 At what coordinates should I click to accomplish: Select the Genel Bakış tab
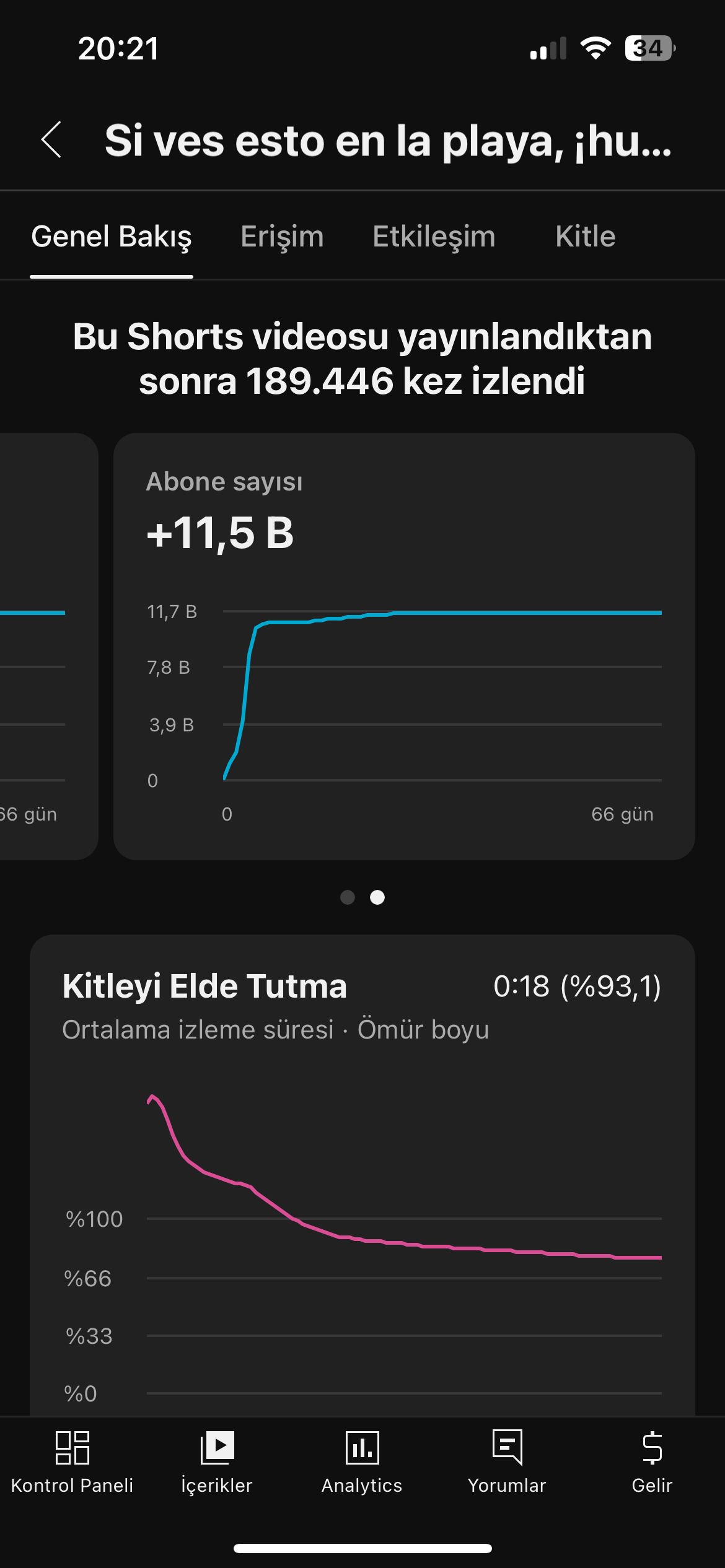tap(112, 237)
